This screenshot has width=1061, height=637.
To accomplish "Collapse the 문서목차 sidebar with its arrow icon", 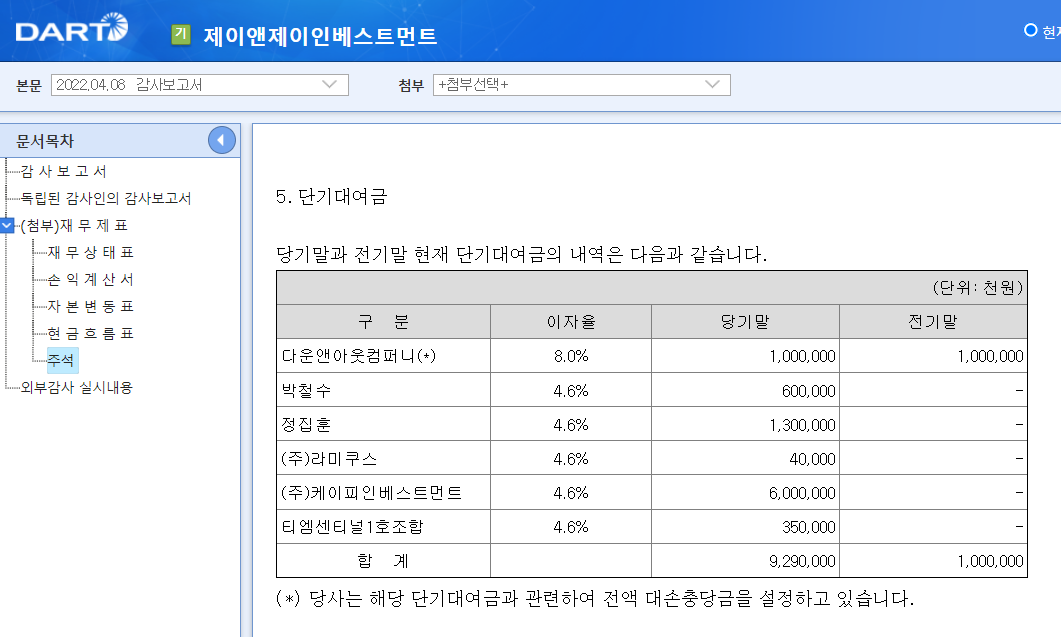I will 223,140.
